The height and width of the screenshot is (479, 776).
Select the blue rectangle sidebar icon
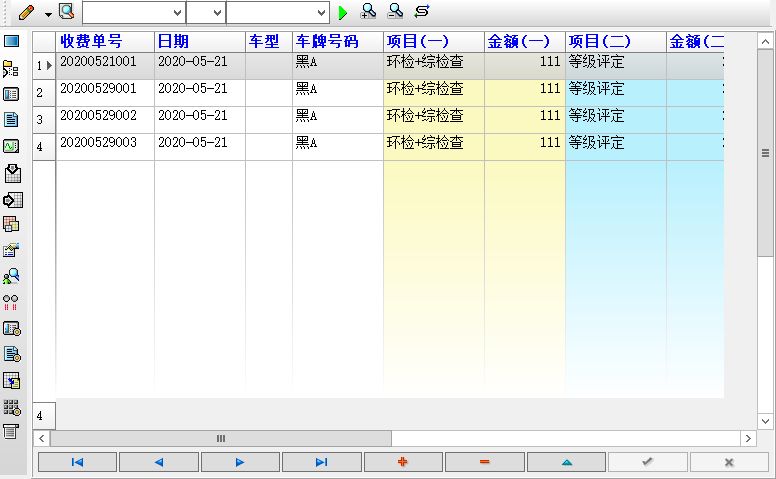pyautogui.click(x=11, y=41)
